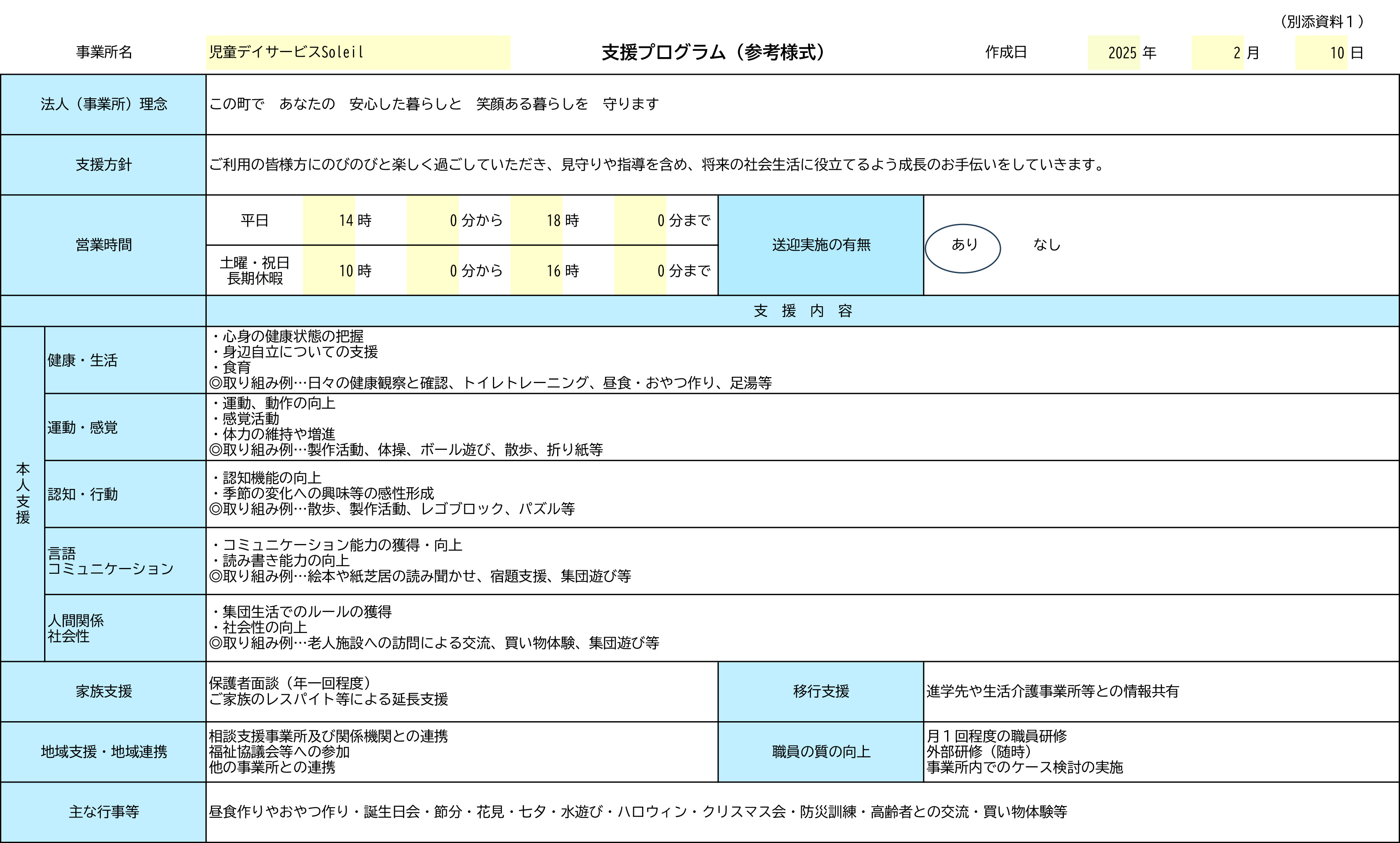Click the example line mentioning ボール遊び
The image size is (1400, 843).
click(406, 450)
